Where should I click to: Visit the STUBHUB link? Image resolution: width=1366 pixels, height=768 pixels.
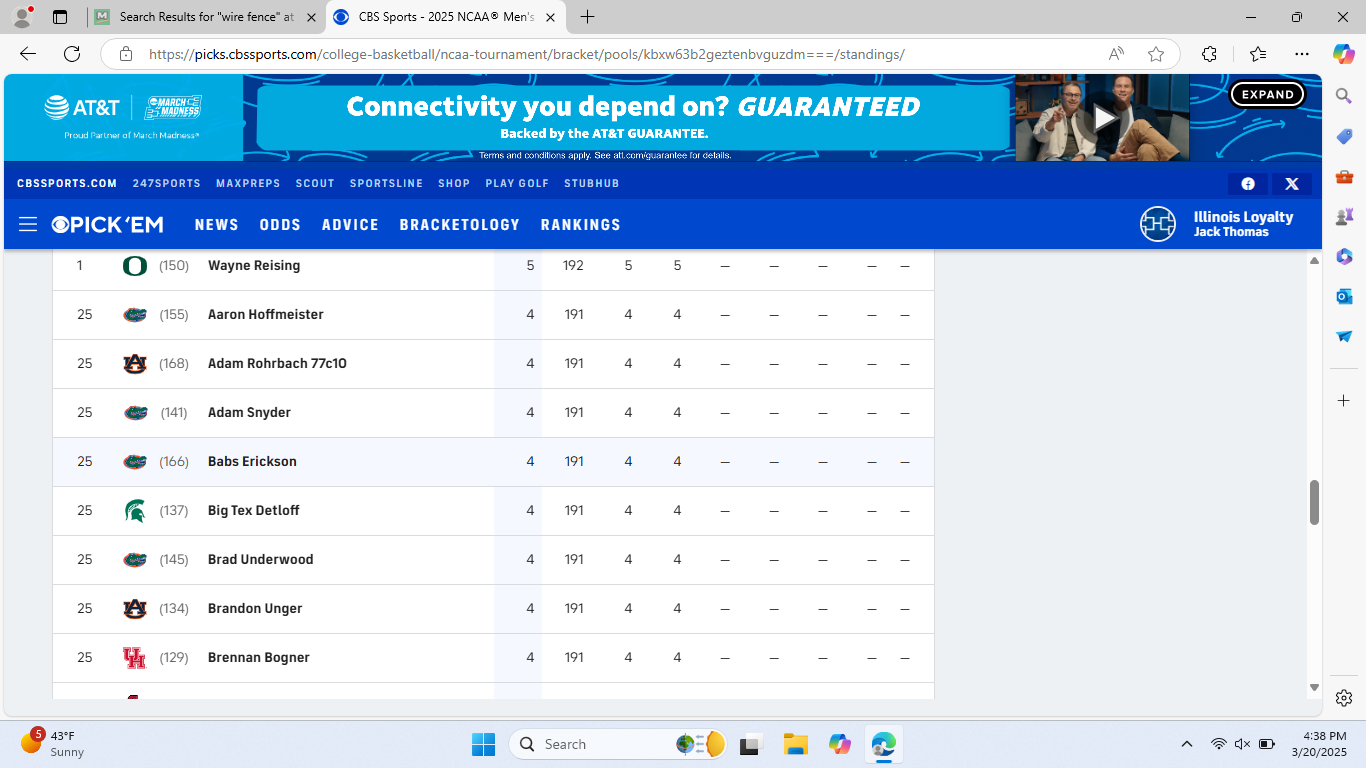click(x=591, y=183)
